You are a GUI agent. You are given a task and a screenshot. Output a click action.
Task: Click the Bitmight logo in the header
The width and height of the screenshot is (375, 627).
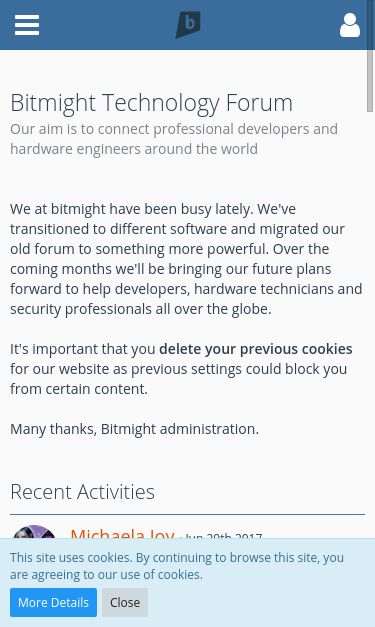[188, 25]
